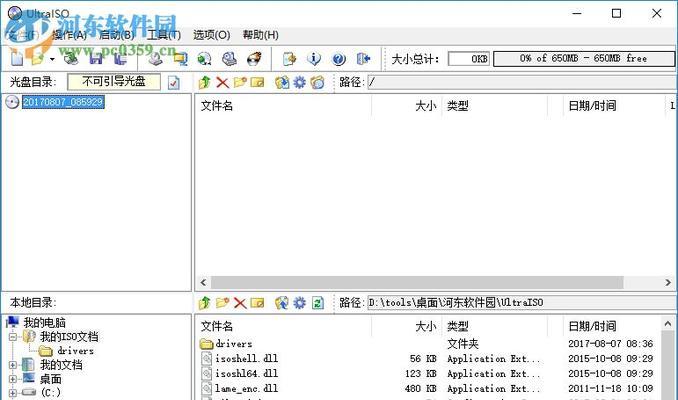Screen dimensions: 678x400
Task: Expand the 桌面 tree node
Action: pos(13,379)
